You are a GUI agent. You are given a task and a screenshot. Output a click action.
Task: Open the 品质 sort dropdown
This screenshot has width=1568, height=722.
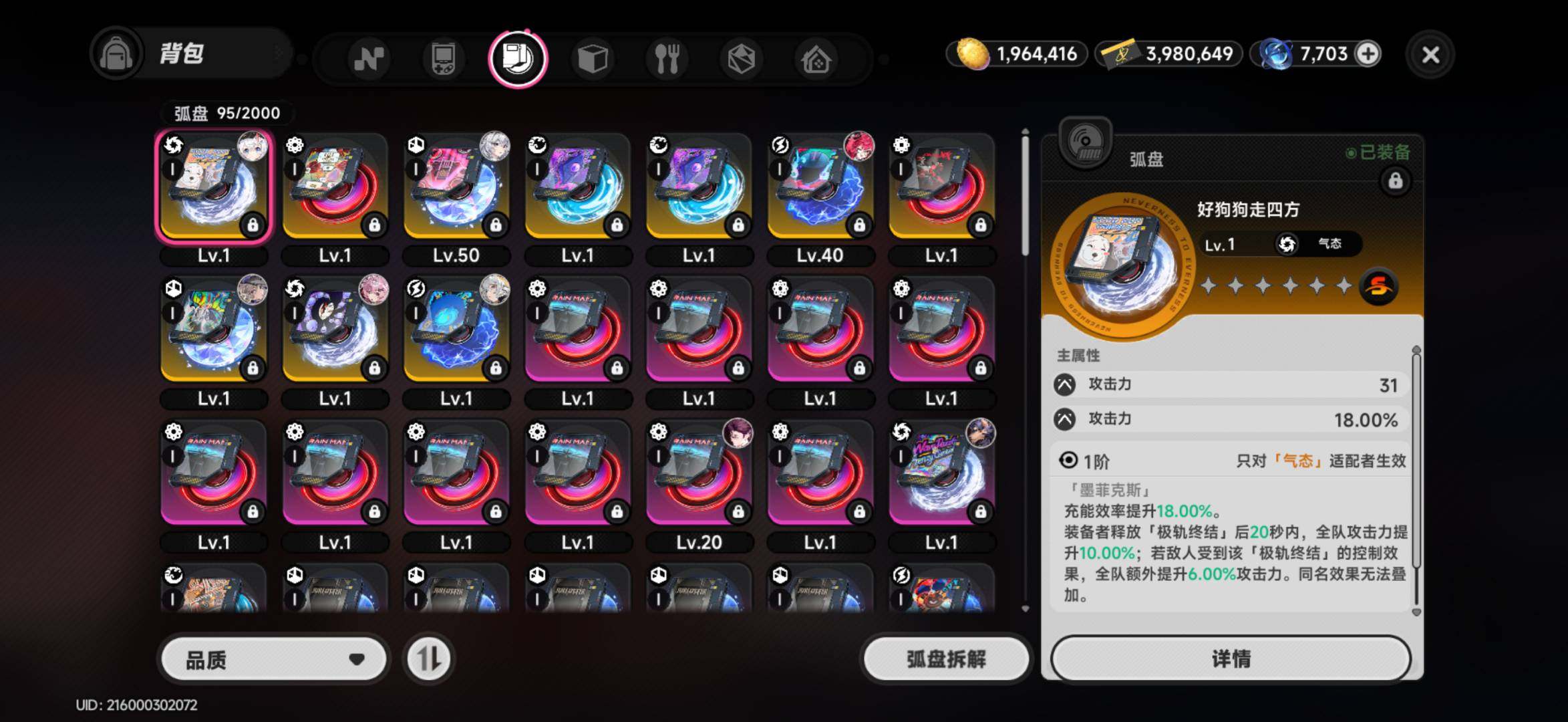click(274, 659)
